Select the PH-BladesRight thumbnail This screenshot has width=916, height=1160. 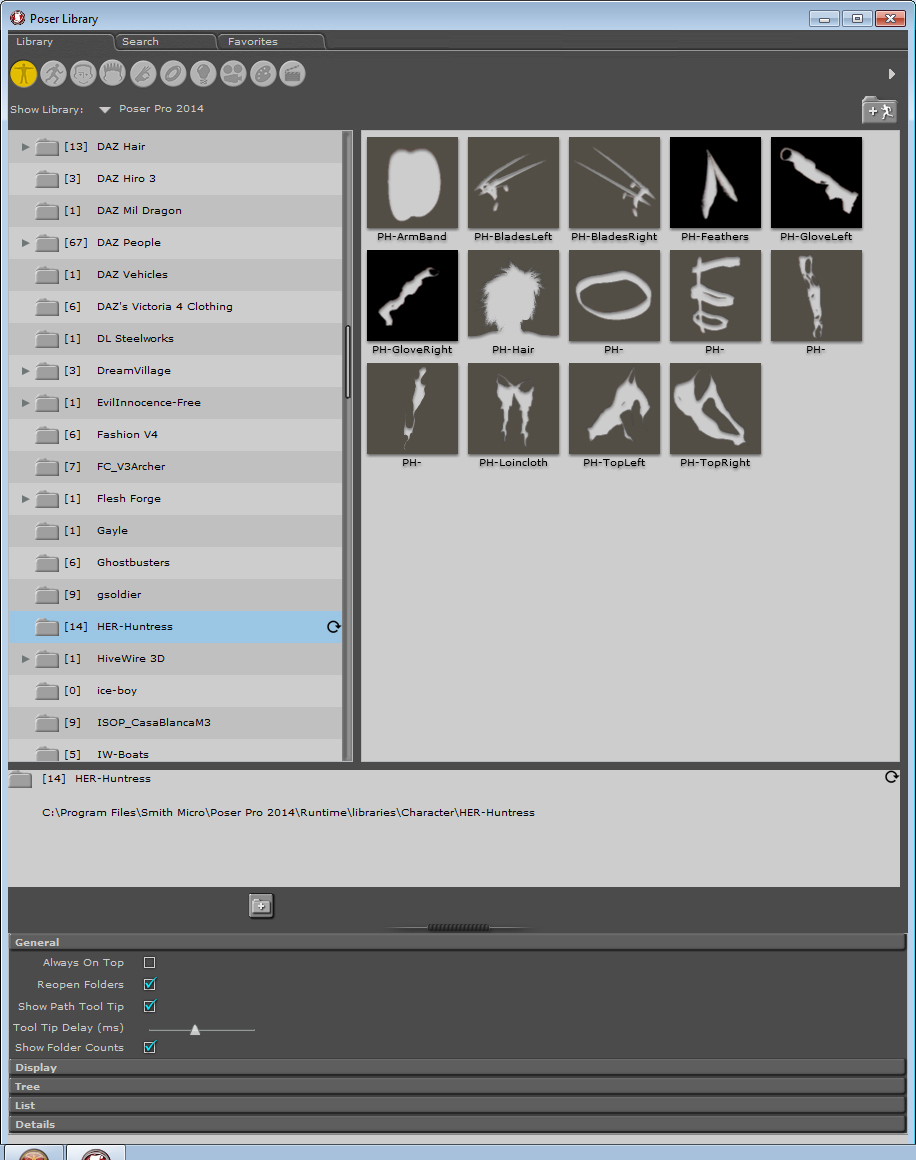(614, 183)
